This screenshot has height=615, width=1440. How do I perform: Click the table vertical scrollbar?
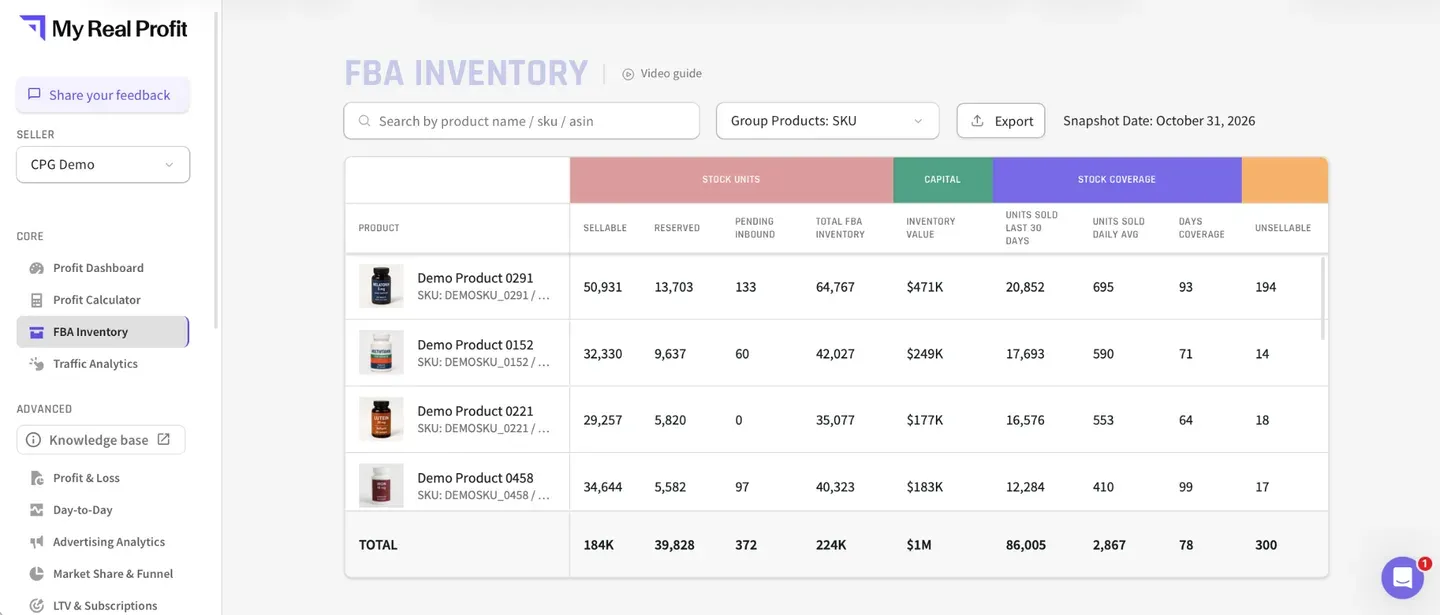tap(1322, 298)
